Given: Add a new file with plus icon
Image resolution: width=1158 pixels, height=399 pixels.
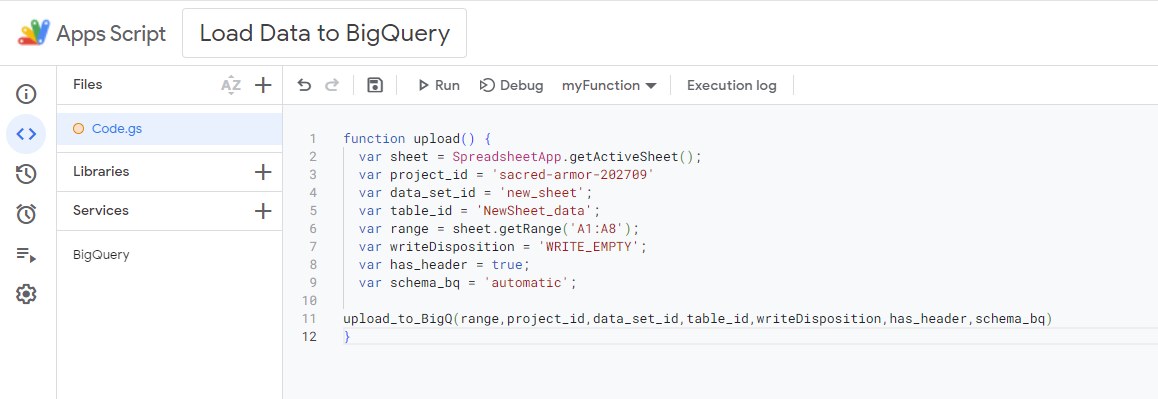Looking at the screenshot, I should point(263,85).
